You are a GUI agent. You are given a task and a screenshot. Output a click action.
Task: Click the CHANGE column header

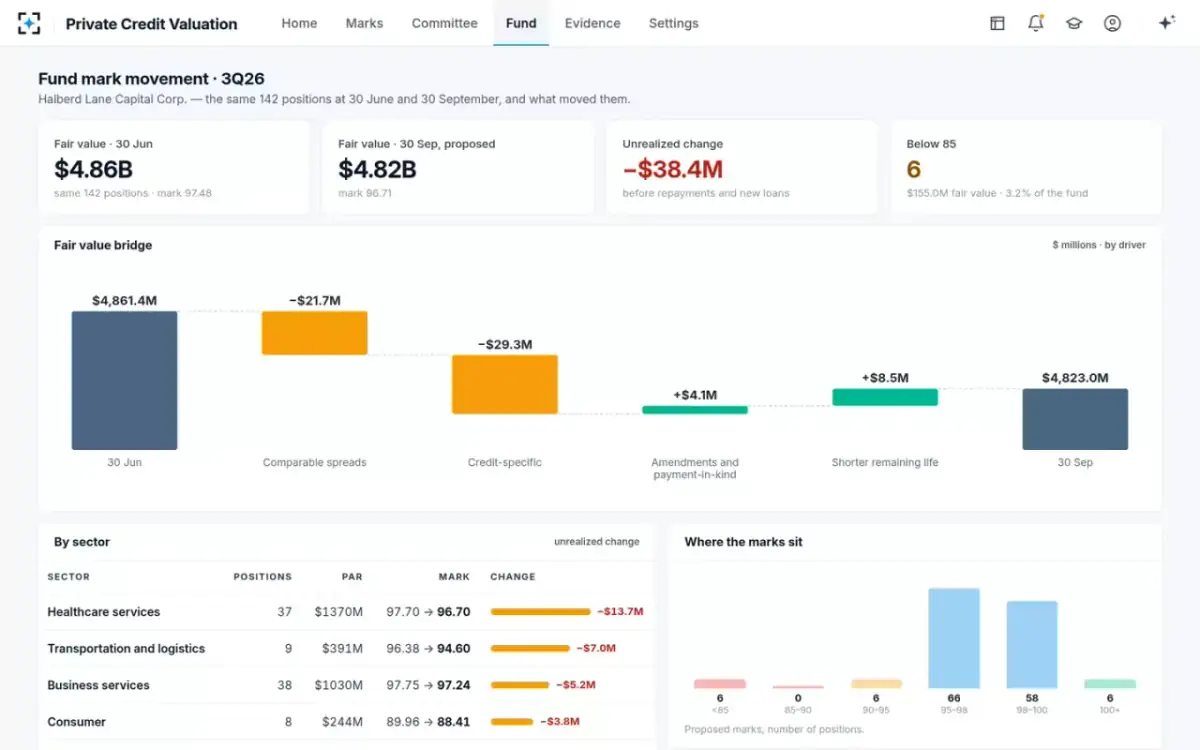pyautogui.click(x=513, y=577)
